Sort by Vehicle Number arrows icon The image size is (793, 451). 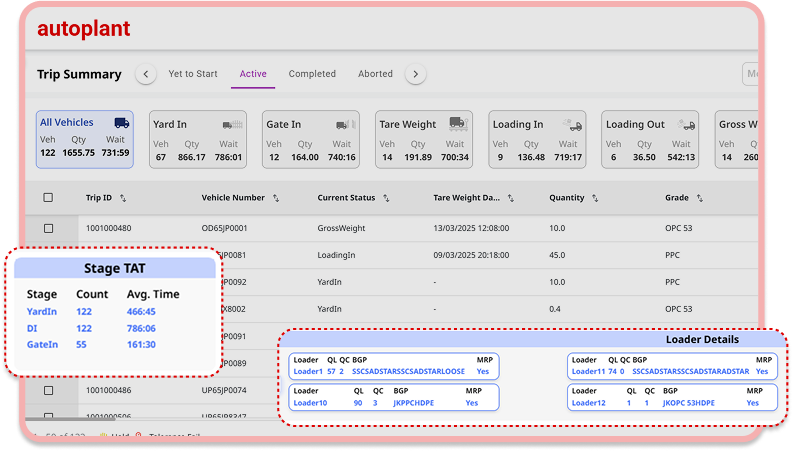coord(276,198)
